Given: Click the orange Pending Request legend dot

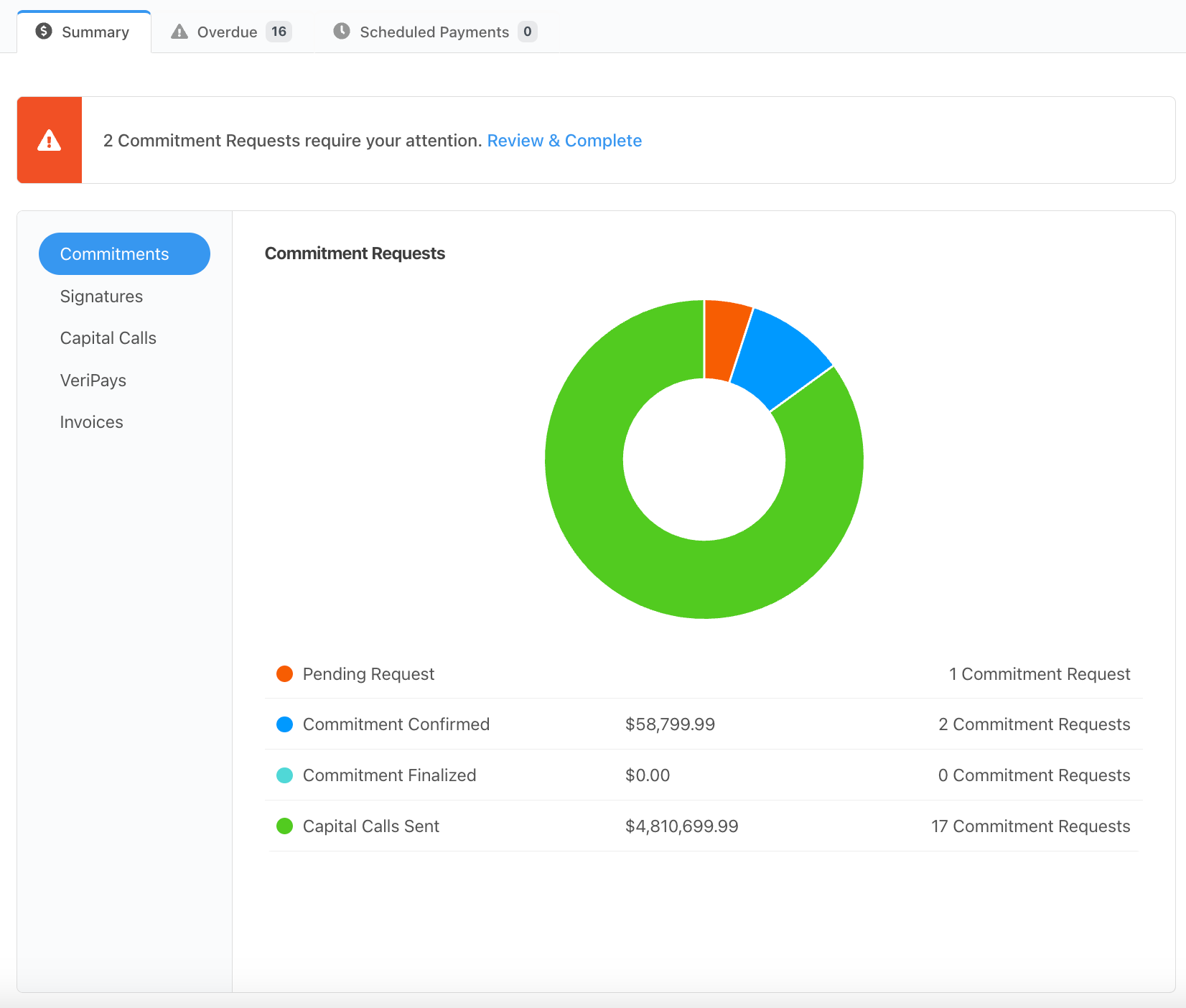Looking at the screenshot, I should (x=285, y=673).
